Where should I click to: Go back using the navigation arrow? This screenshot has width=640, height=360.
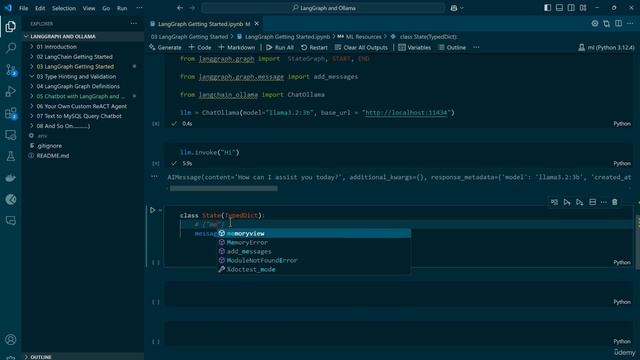[x=180, y=8]
